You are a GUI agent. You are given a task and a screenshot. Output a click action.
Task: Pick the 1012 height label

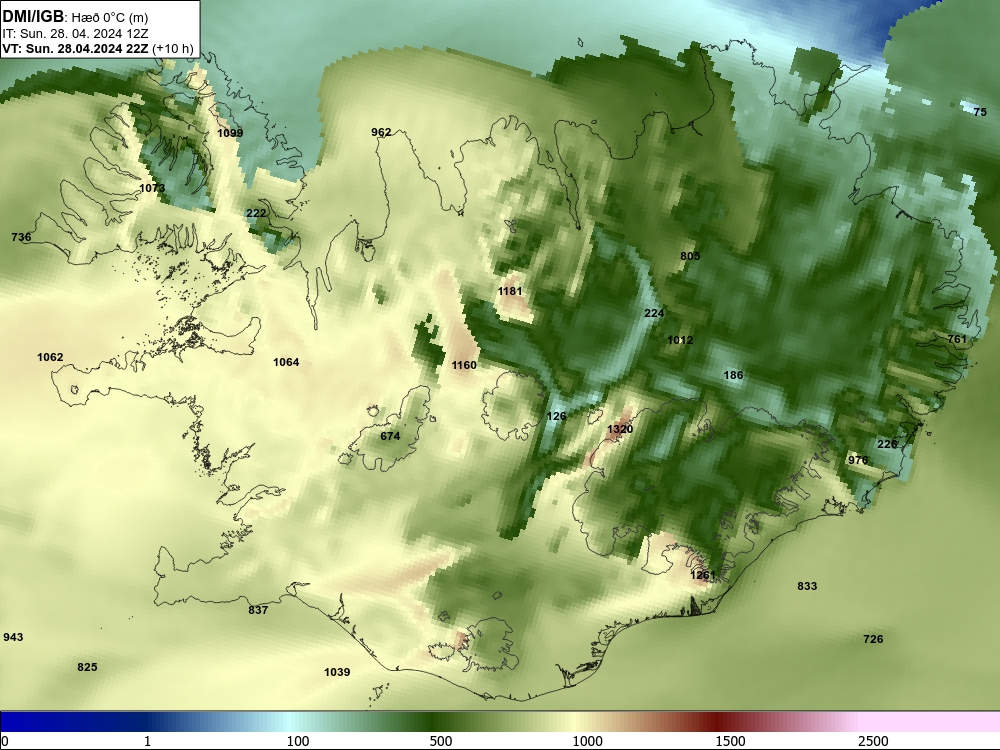point(680,340)
